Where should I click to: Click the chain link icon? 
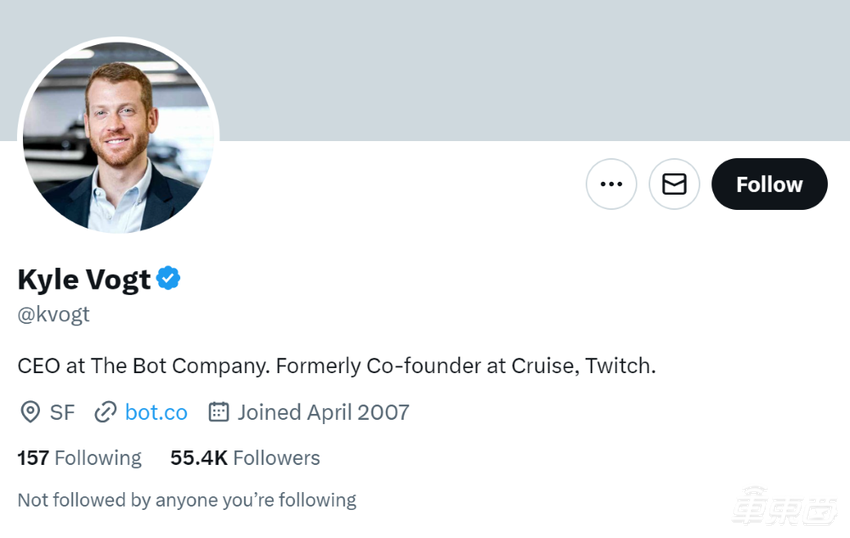105,412
